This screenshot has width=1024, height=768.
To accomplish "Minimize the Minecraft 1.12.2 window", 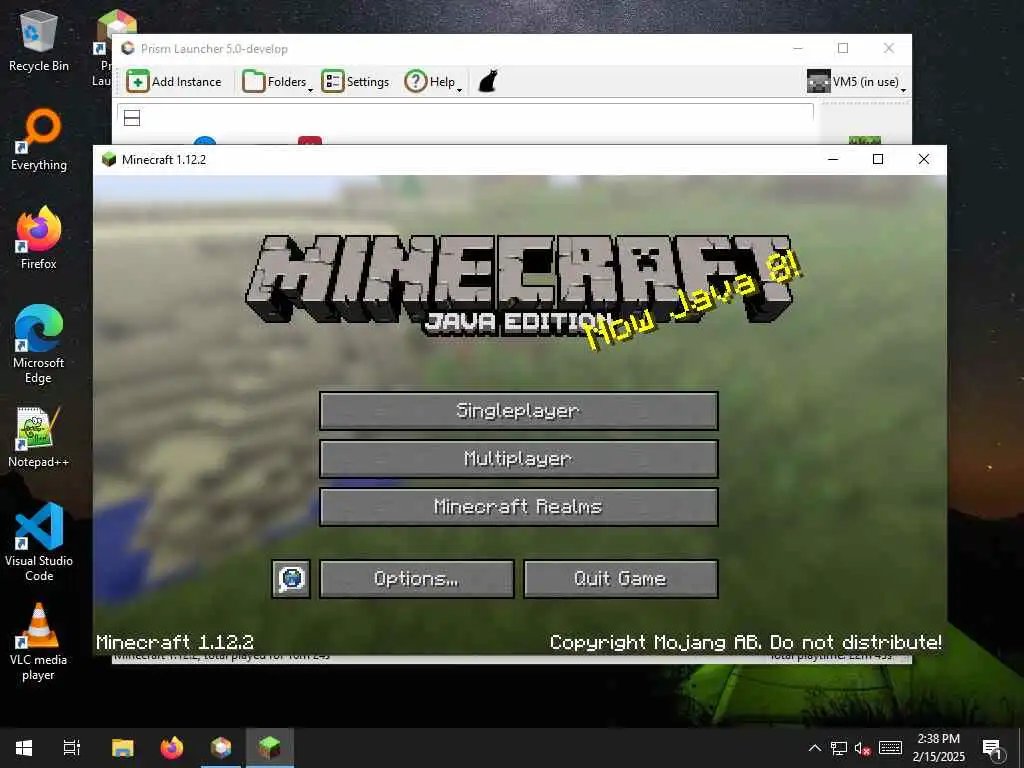I will pos(833,159).
